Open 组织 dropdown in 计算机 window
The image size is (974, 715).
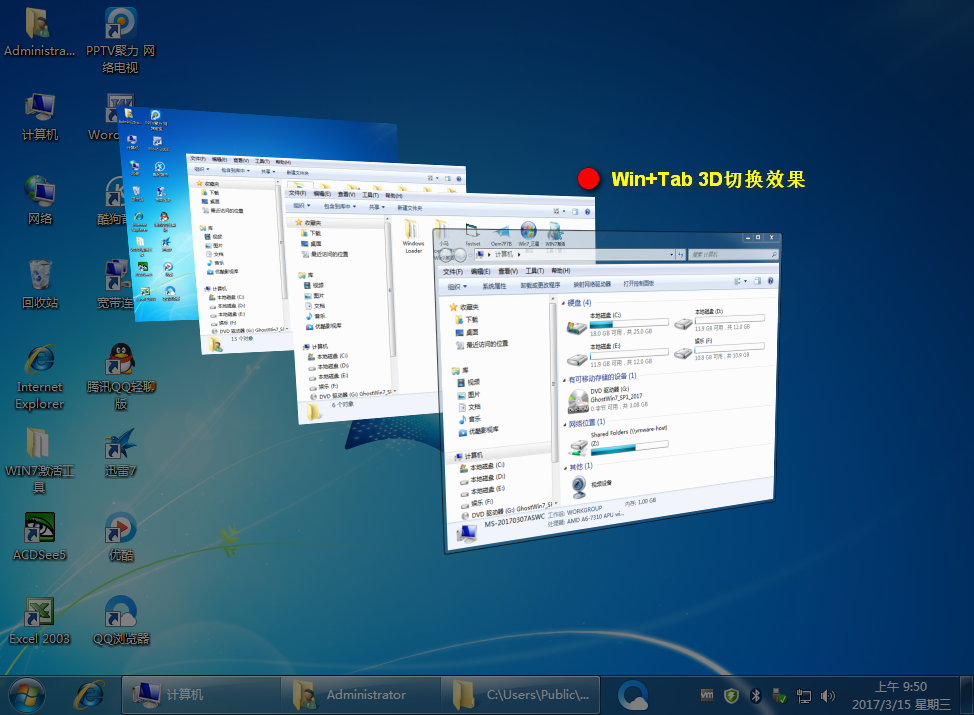pos(457,286)
